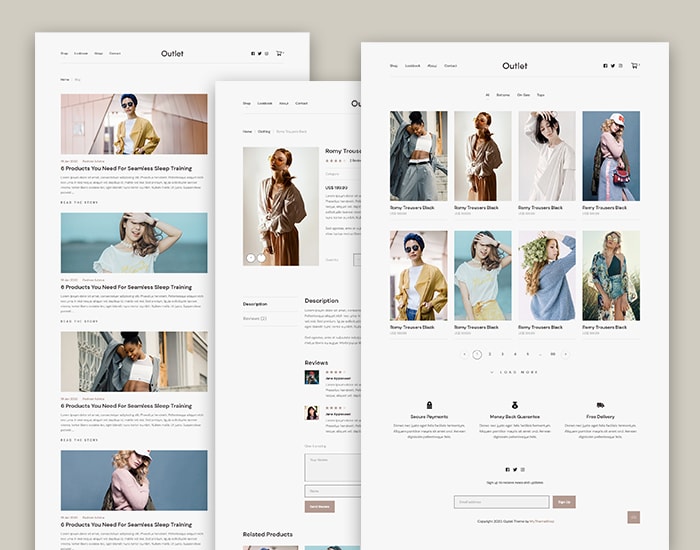700x550 pixels.
Task: Click the Your Review text area
Action: pos(333,468)
